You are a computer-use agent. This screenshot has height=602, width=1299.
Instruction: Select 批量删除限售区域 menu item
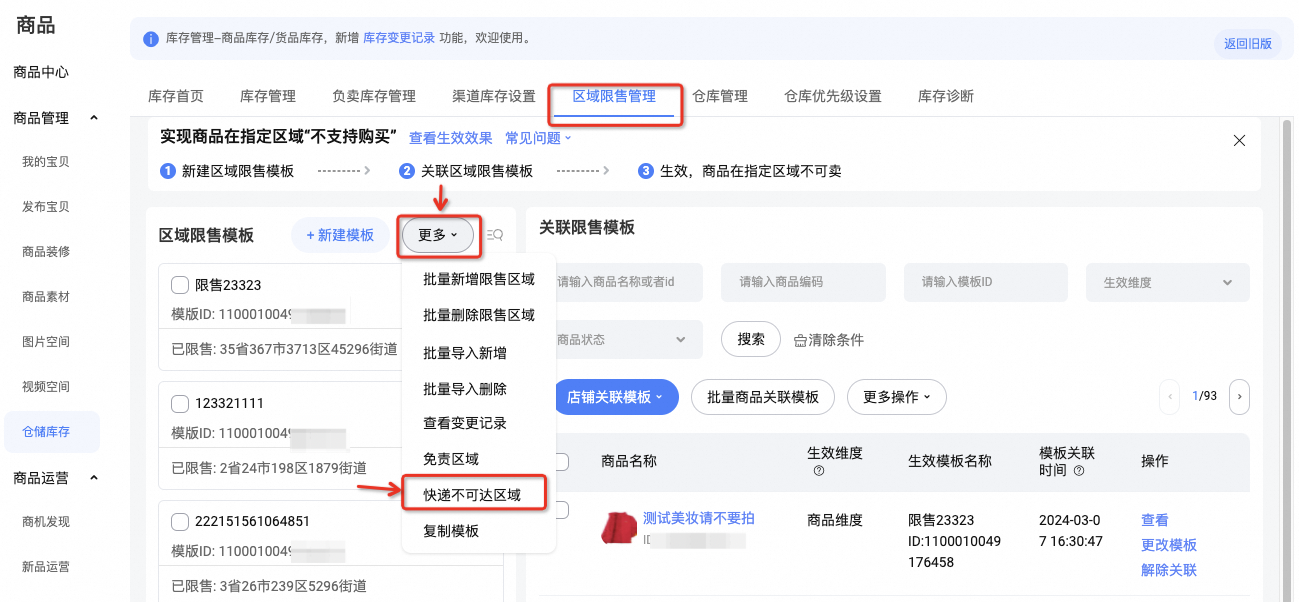(x=479, y=315)
